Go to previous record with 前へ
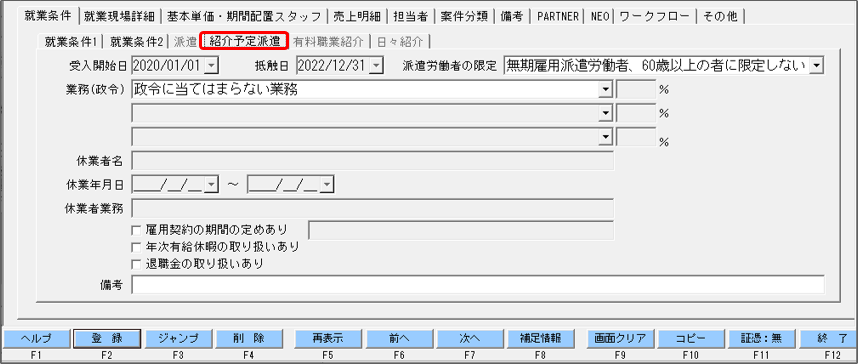Image resolution: width=858 pixels, height=364 pixels. [x=399, y=338]
